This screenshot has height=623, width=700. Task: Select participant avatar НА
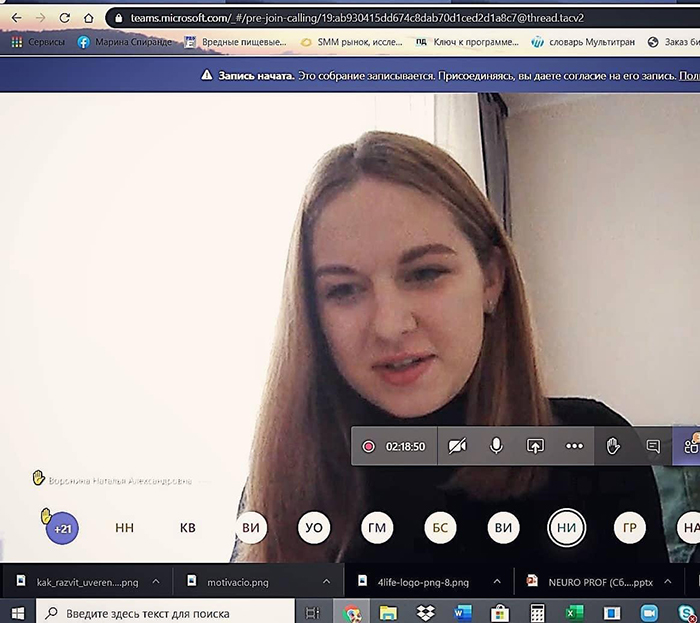[x=689, y=528]
